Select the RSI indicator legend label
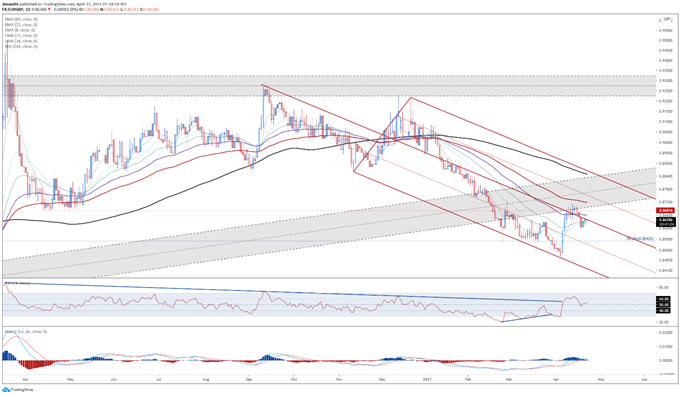Screen dimensions: 680x395 coord(17,283)
